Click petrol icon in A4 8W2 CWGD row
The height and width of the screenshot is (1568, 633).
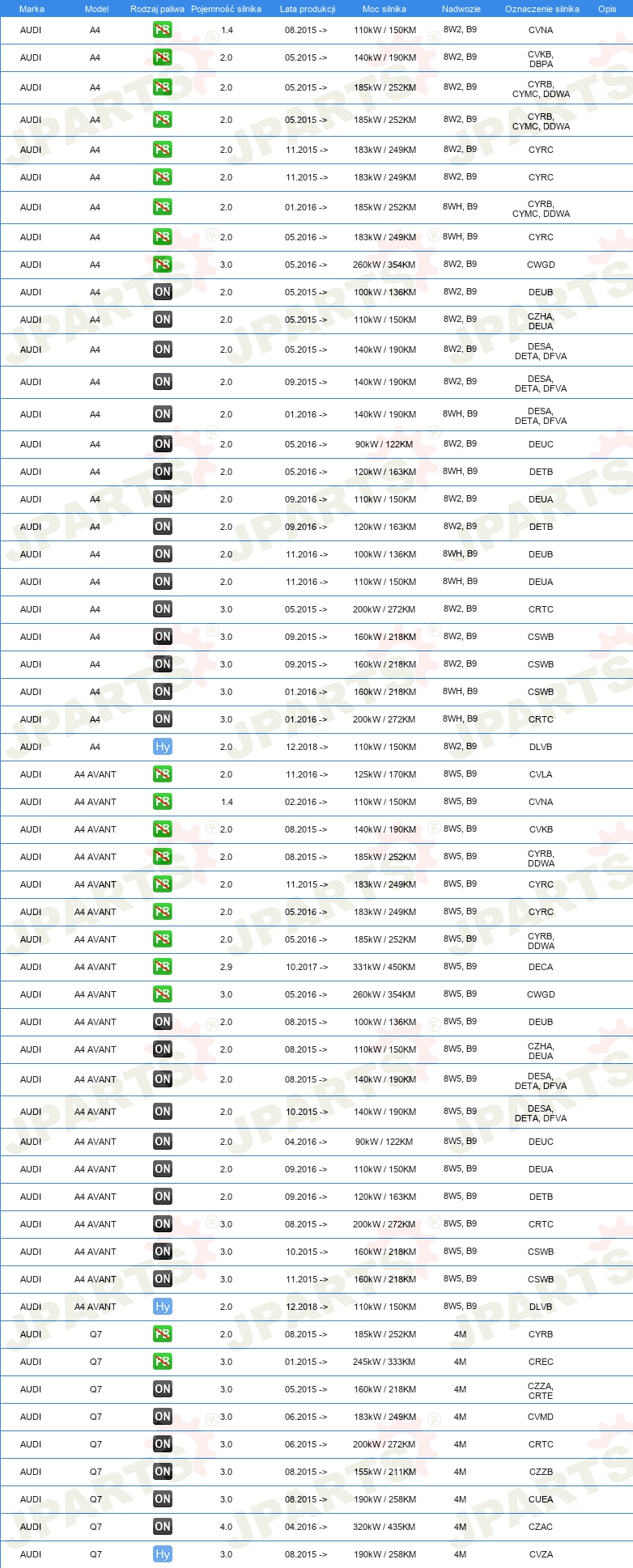coord(163,265)
